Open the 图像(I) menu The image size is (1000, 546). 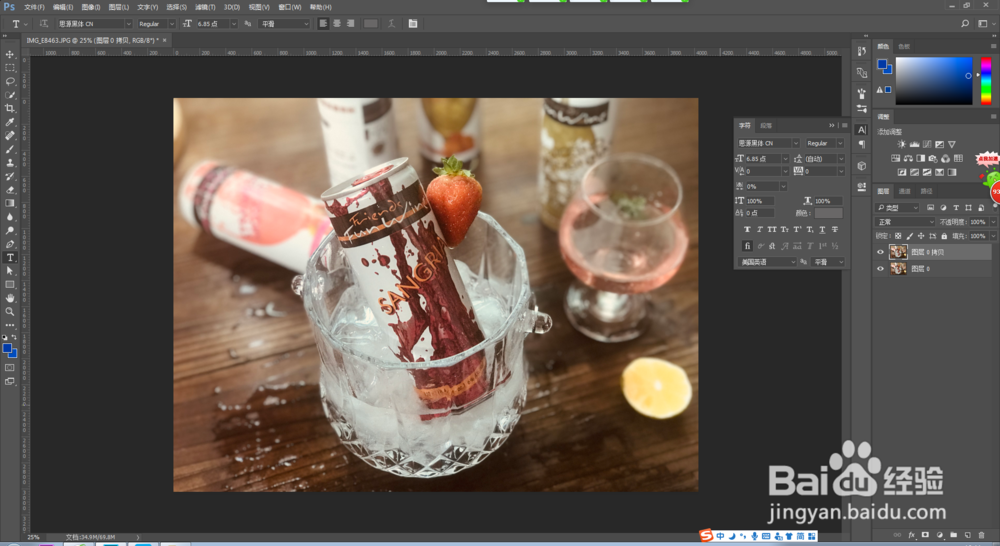click(x=91, y=7)
